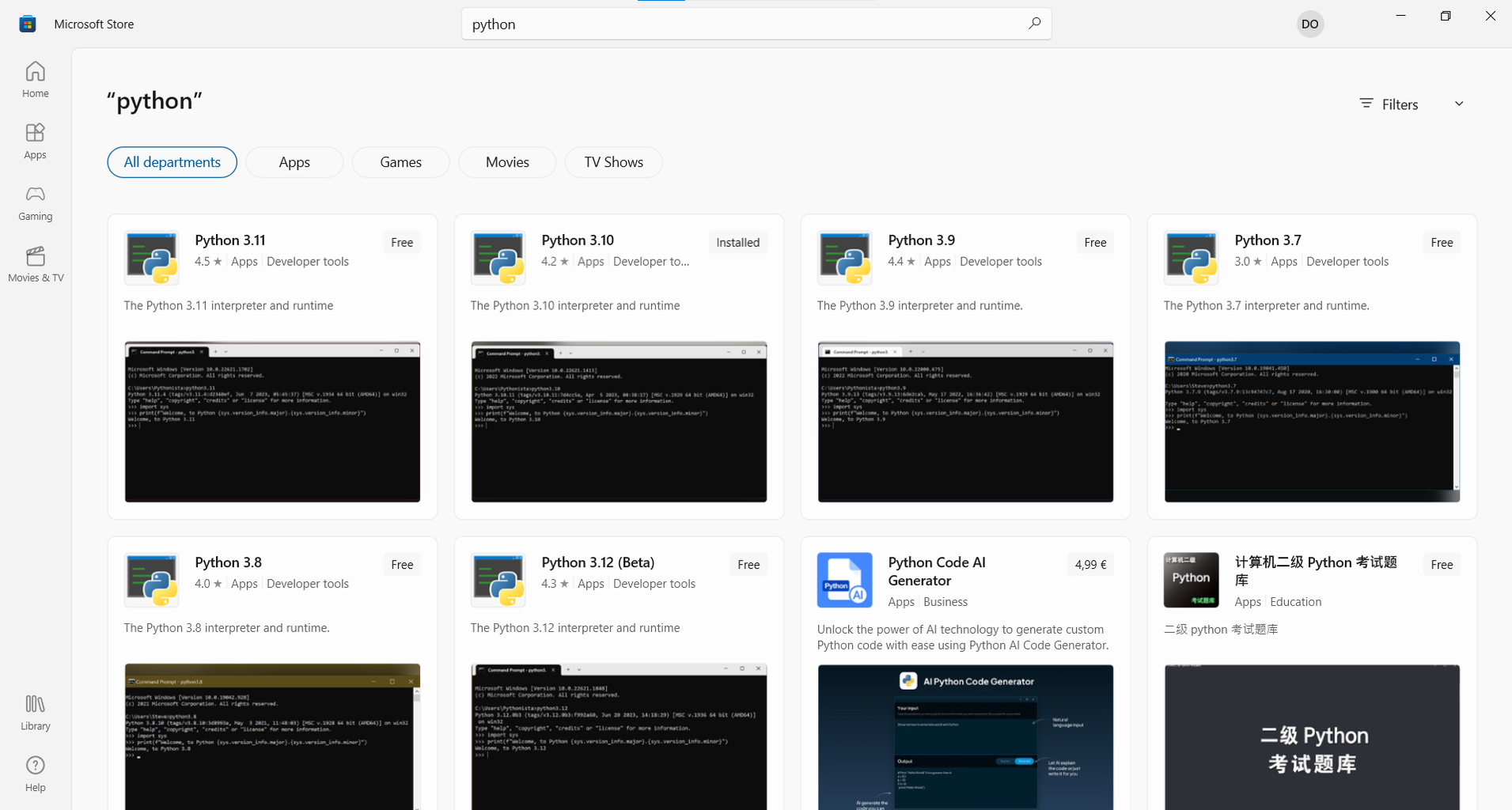Click the Microsoft Store logo
The height and width of the screenshot is (810, 1512).
pos(27,23)
